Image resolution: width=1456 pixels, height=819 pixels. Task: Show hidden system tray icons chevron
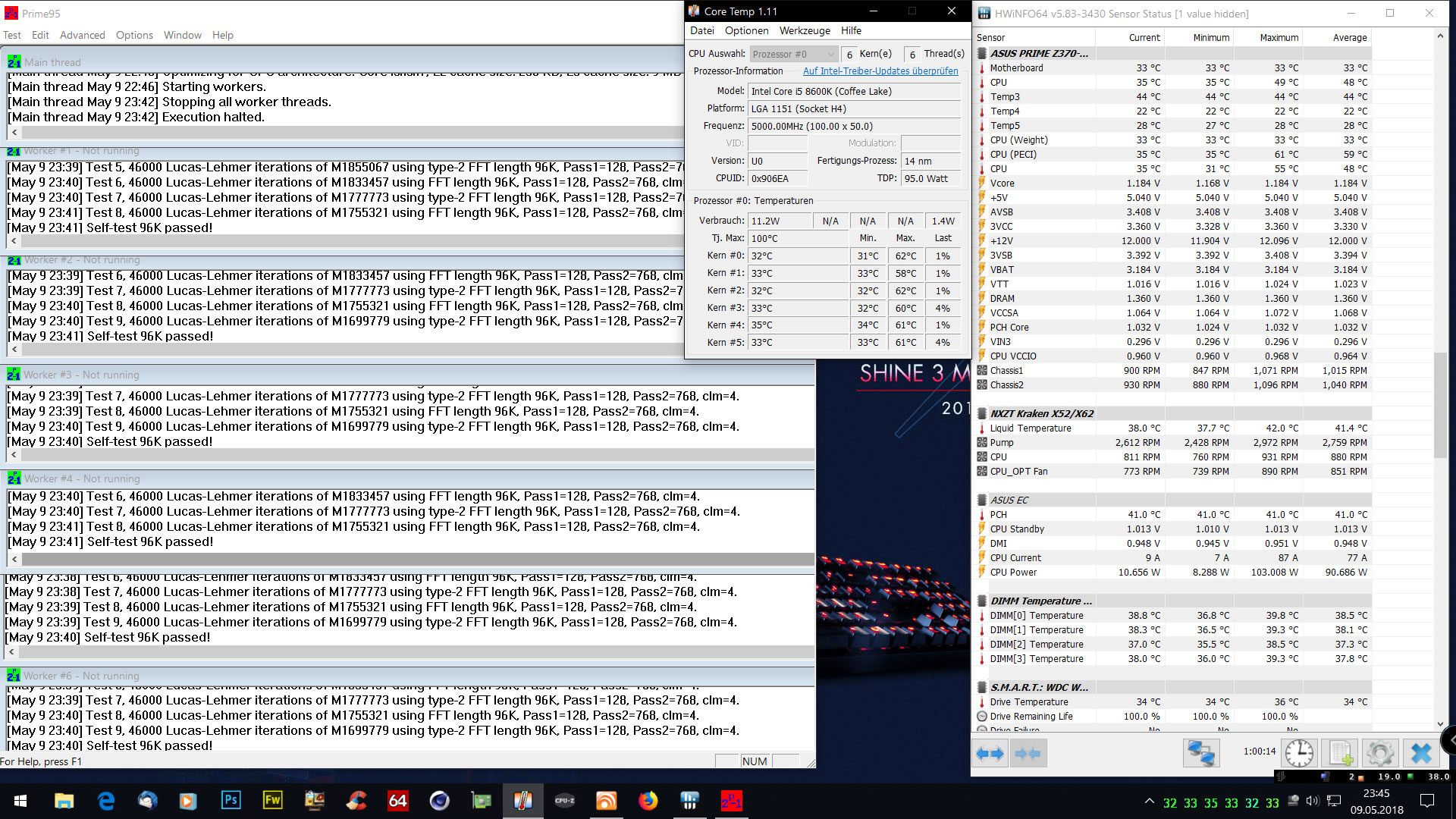click(x=1149, y=802)
